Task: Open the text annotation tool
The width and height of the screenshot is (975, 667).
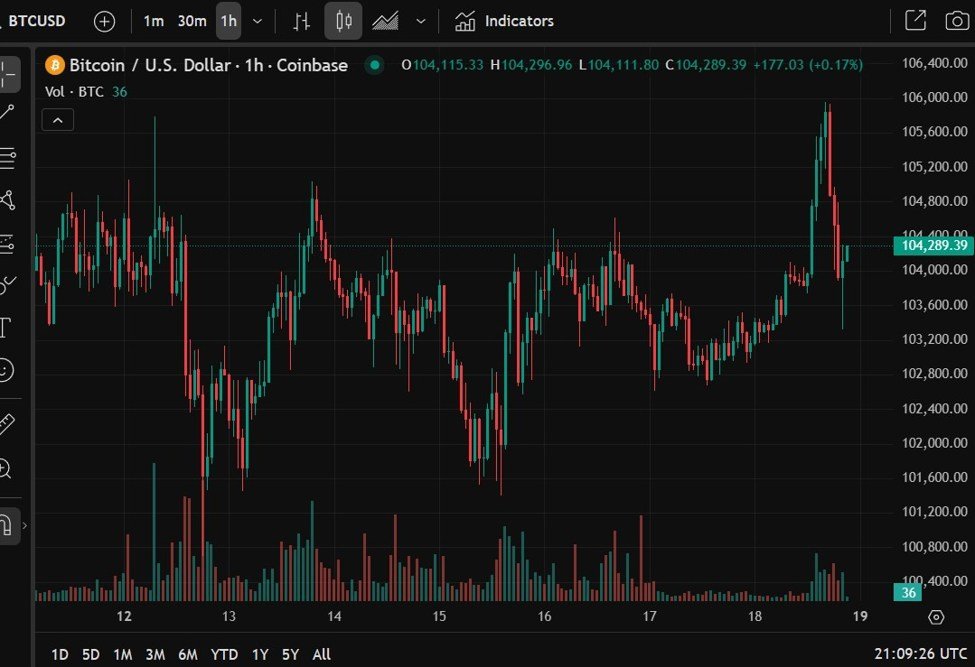Action: click(6, 327)
